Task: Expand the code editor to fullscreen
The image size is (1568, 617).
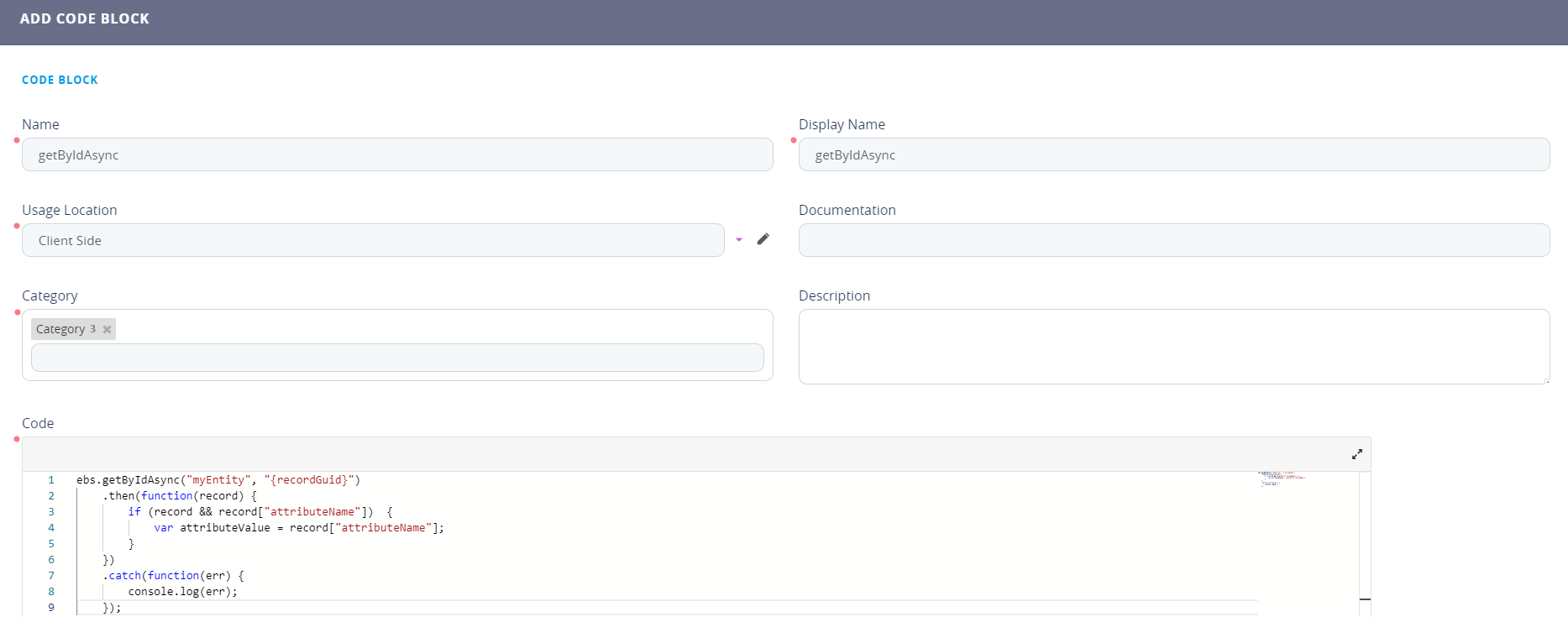Action: pyautogui.click(x=1356, y=454)
